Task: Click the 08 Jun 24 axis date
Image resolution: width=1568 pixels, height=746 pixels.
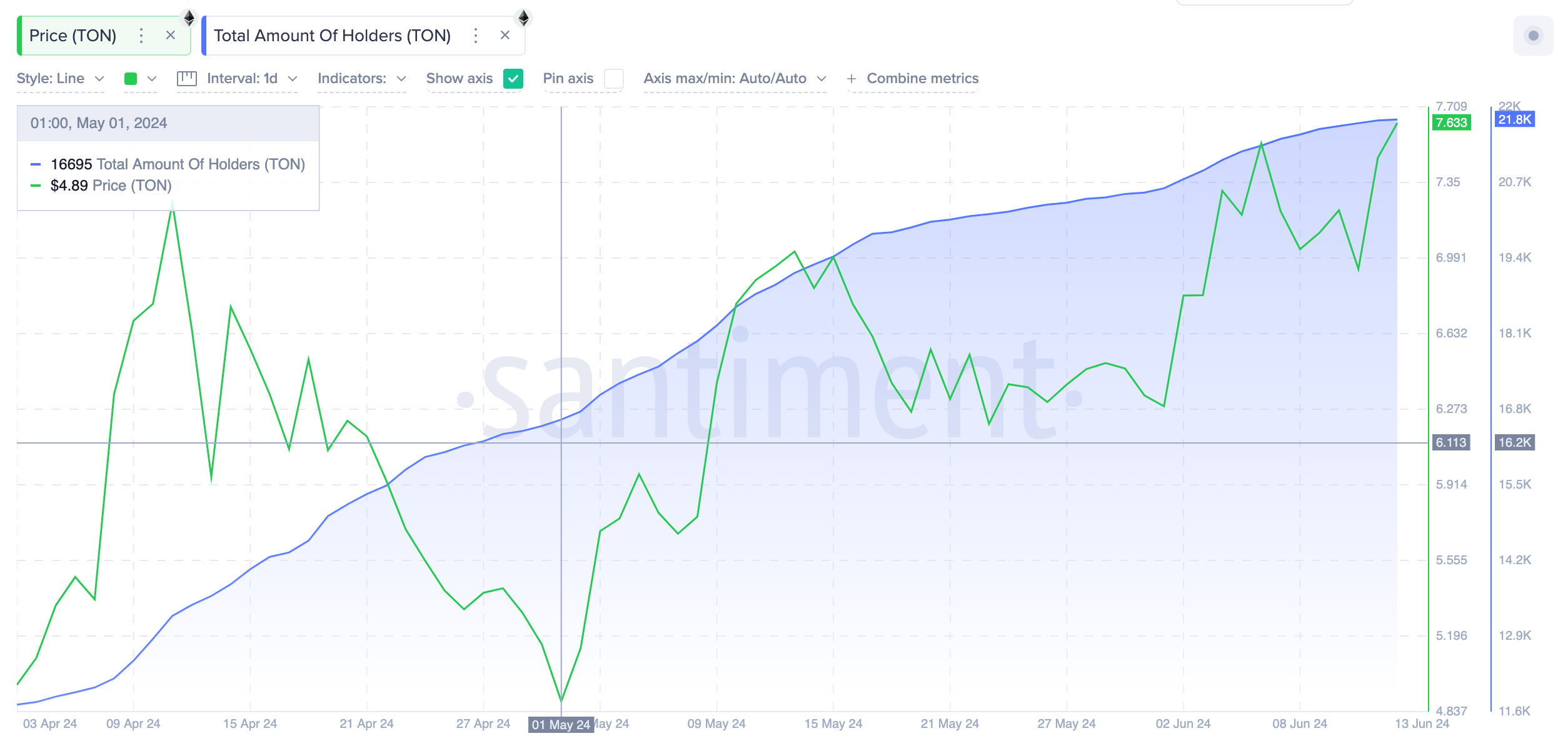Action: [1300, 724]
